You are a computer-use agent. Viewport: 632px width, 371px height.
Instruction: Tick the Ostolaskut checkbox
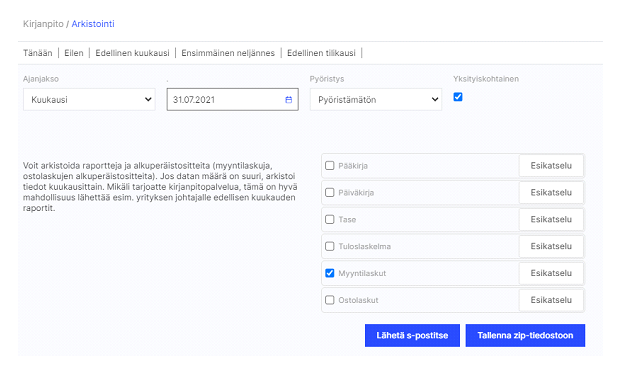tap(330, 300)
